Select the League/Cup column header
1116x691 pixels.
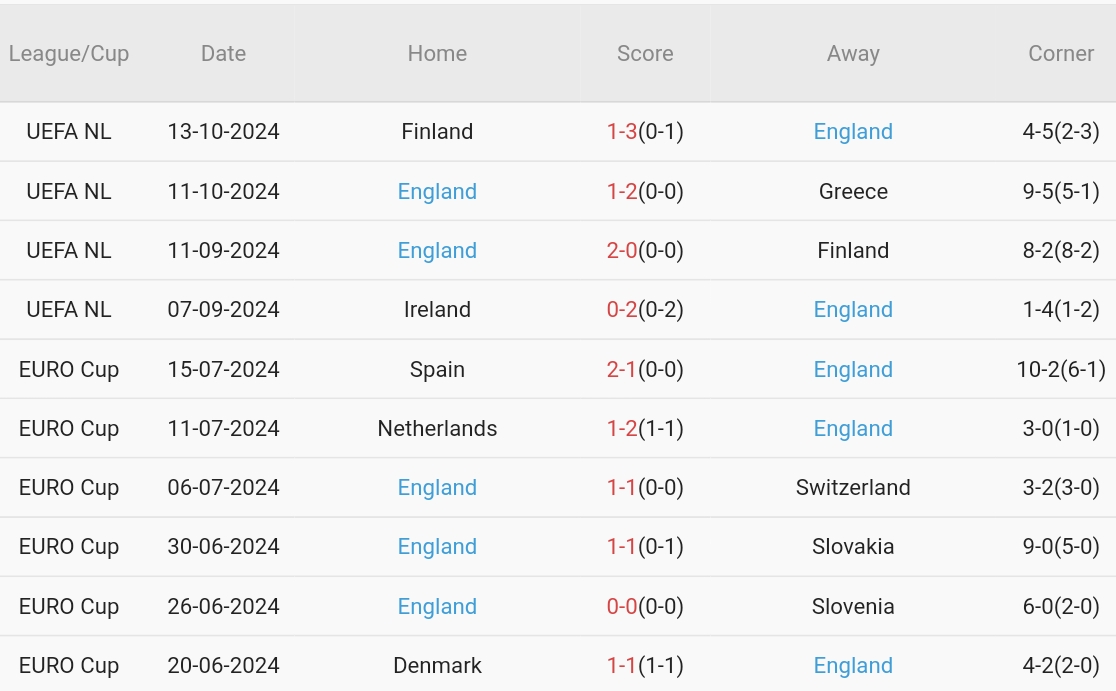69,54
